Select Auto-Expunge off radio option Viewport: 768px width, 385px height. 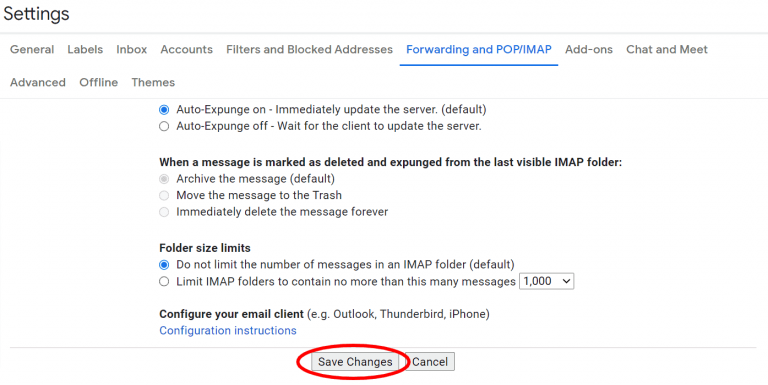164,126
